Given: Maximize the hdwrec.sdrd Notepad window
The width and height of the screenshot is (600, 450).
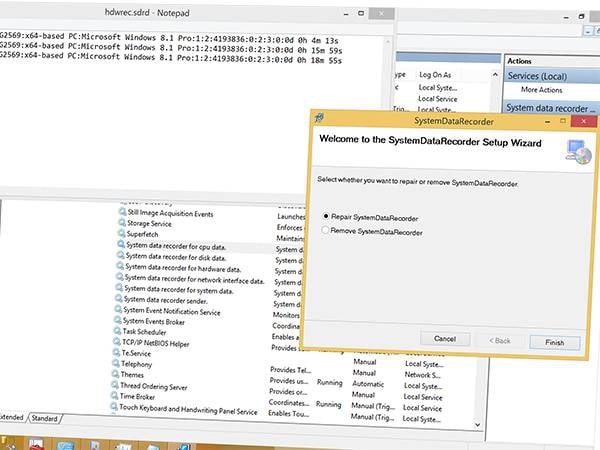Looking at the screenshot, I should [x=361, y=13].
